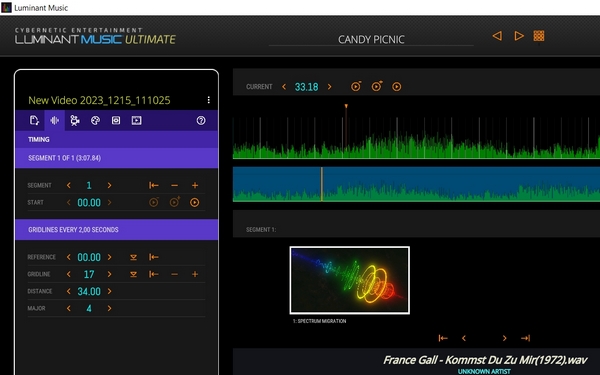Viewport: 600px width, 375px height.
Task: Jump to last preset in segment list
Action: [x=525, y=338]
